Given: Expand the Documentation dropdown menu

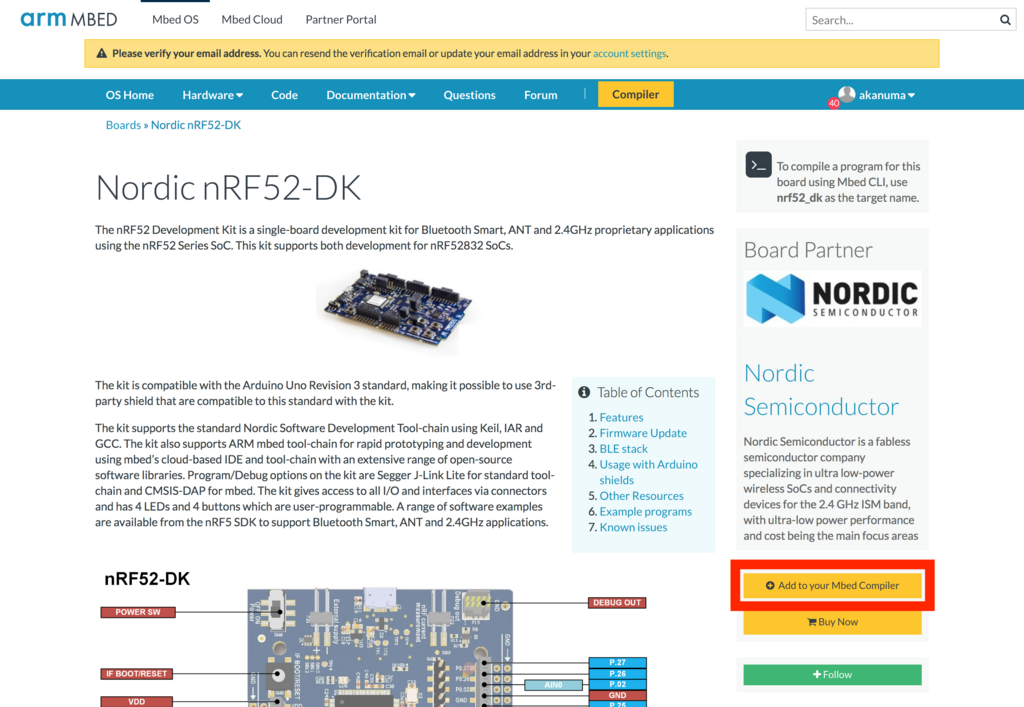Looking at the screenshot, I should coord(371,95).
